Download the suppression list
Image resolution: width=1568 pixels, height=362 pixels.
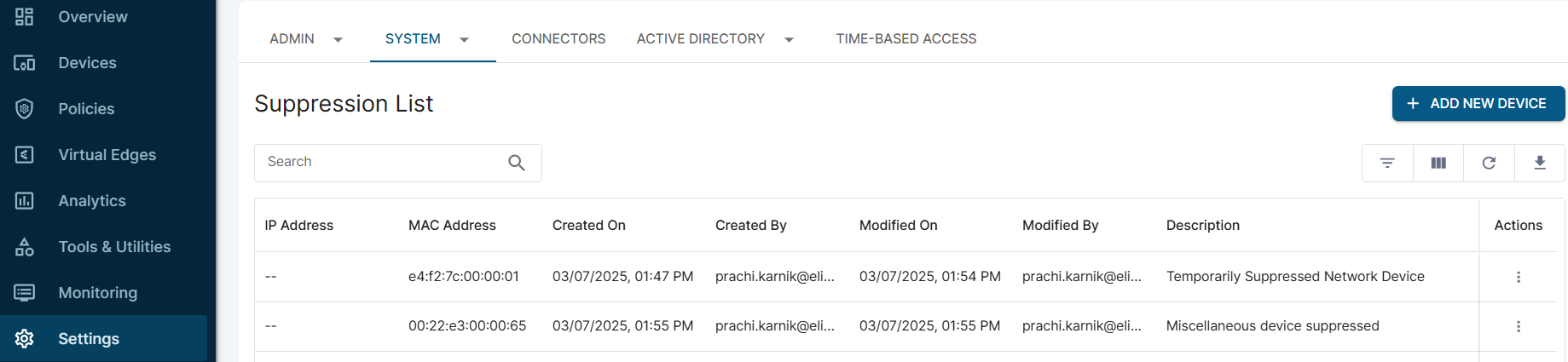1540,163
